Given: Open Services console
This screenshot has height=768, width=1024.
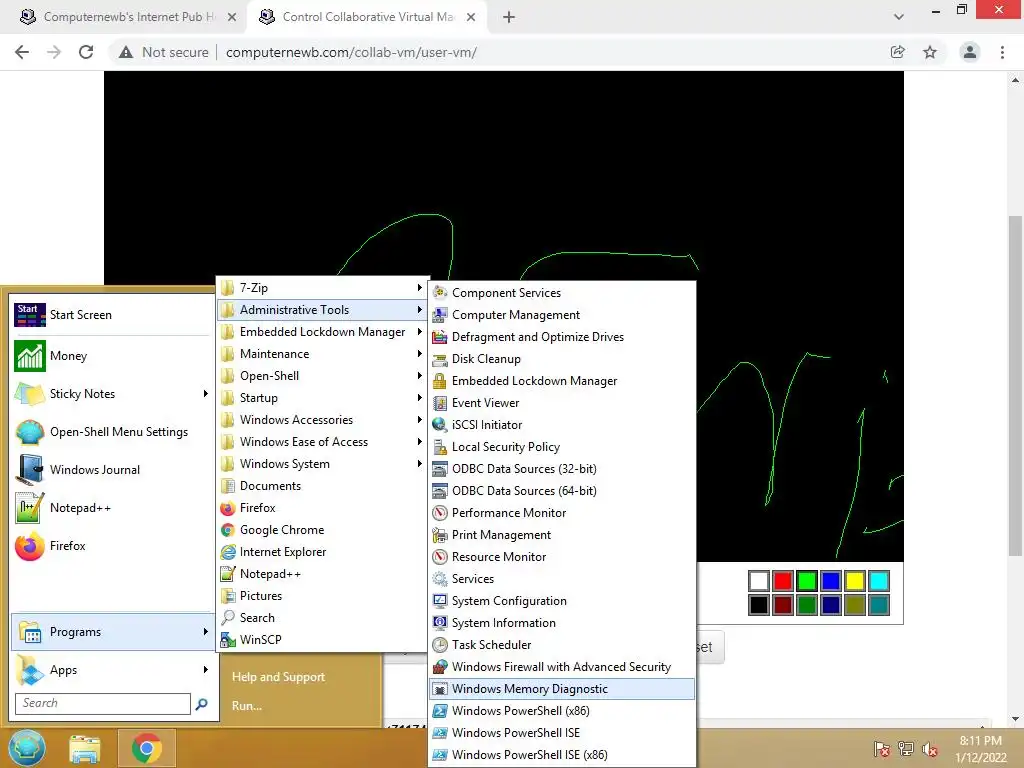Looking at the screenshot, I should coord(562,579).
